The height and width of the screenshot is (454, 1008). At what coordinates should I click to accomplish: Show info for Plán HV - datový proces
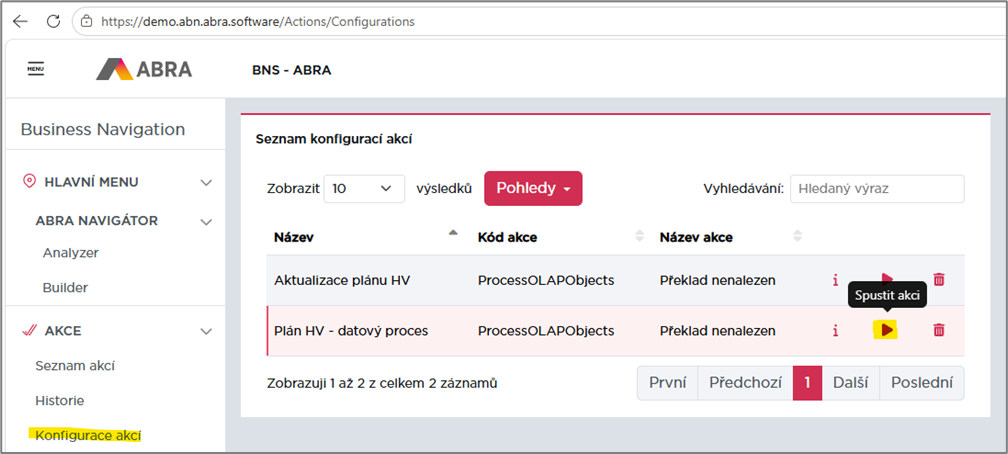pyautogui.click(x=835, y=331)
